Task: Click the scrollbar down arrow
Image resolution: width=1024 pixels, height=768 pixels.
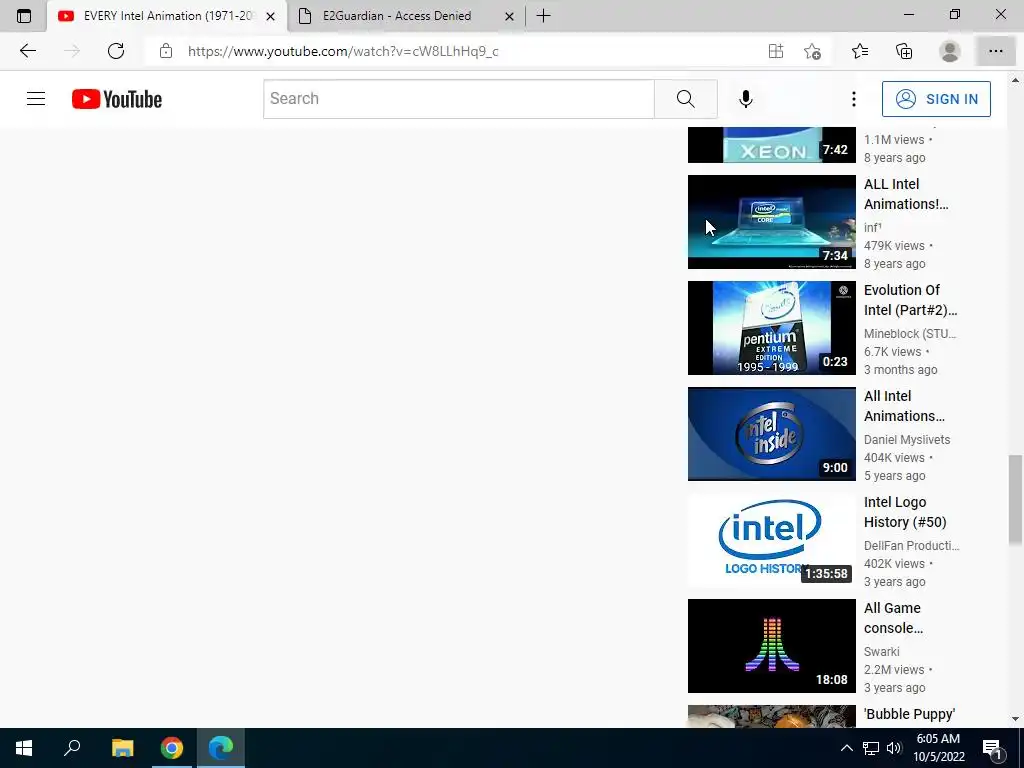Action: point(1015,719)
